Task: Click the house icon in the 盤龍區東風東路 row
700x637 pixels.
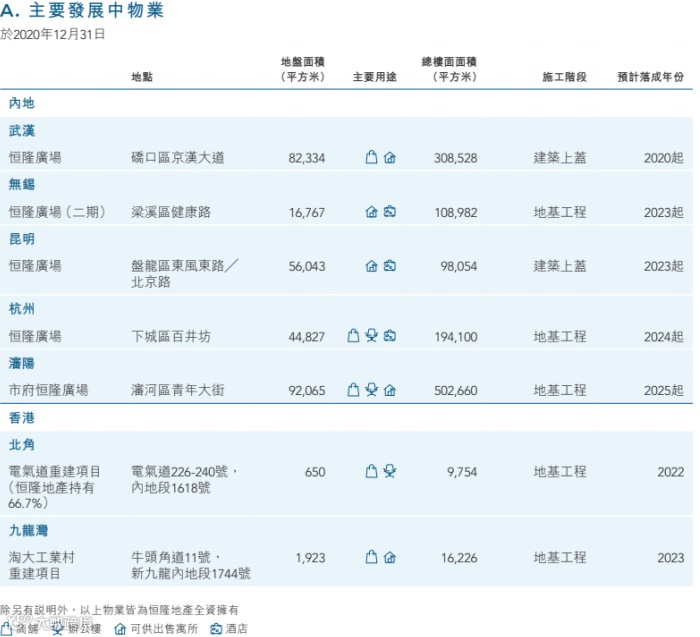Action: tap(371, 266)
